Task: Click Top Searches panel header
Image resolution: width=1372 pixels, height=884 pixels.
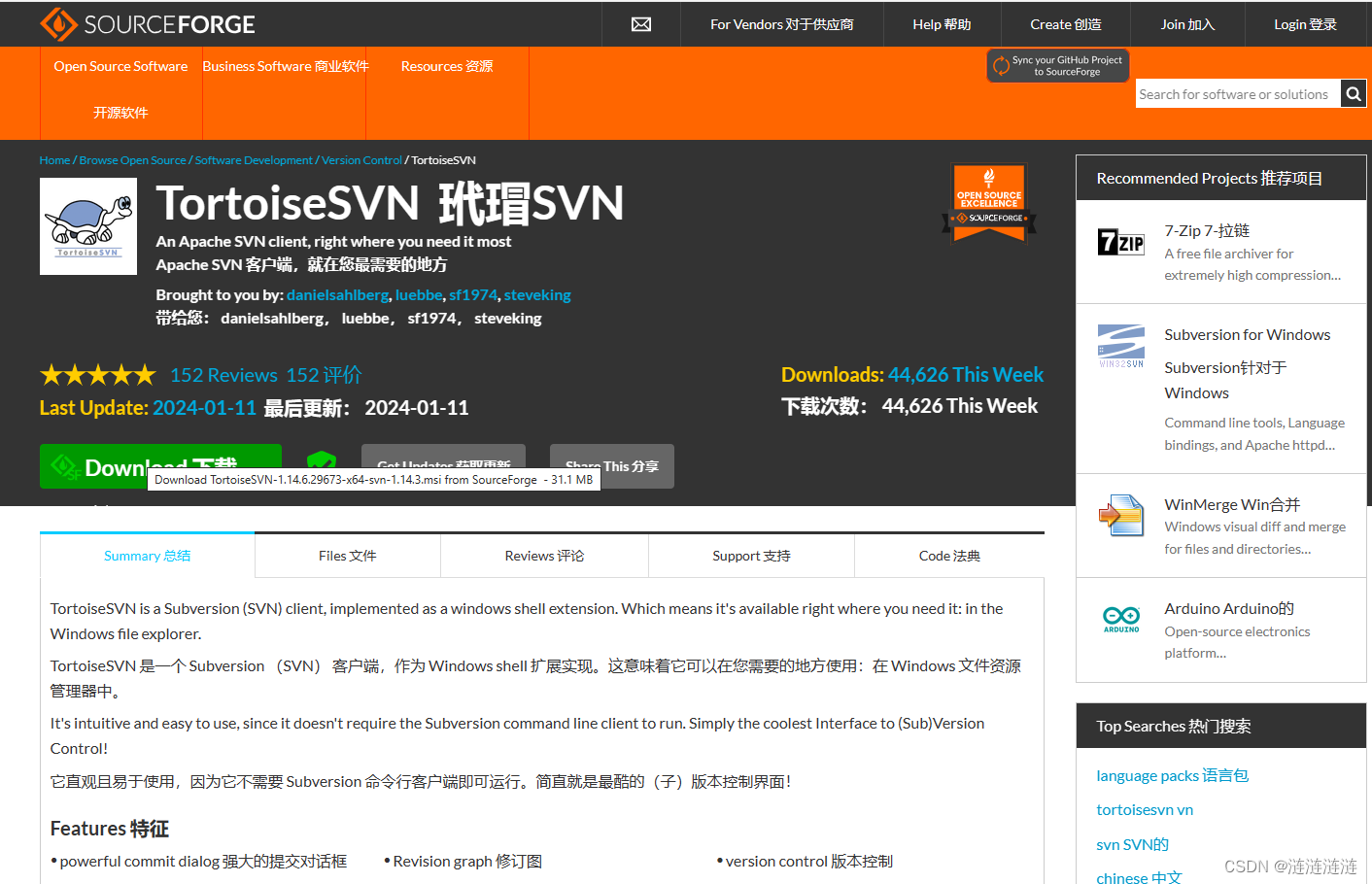Action: [1221, 726]
